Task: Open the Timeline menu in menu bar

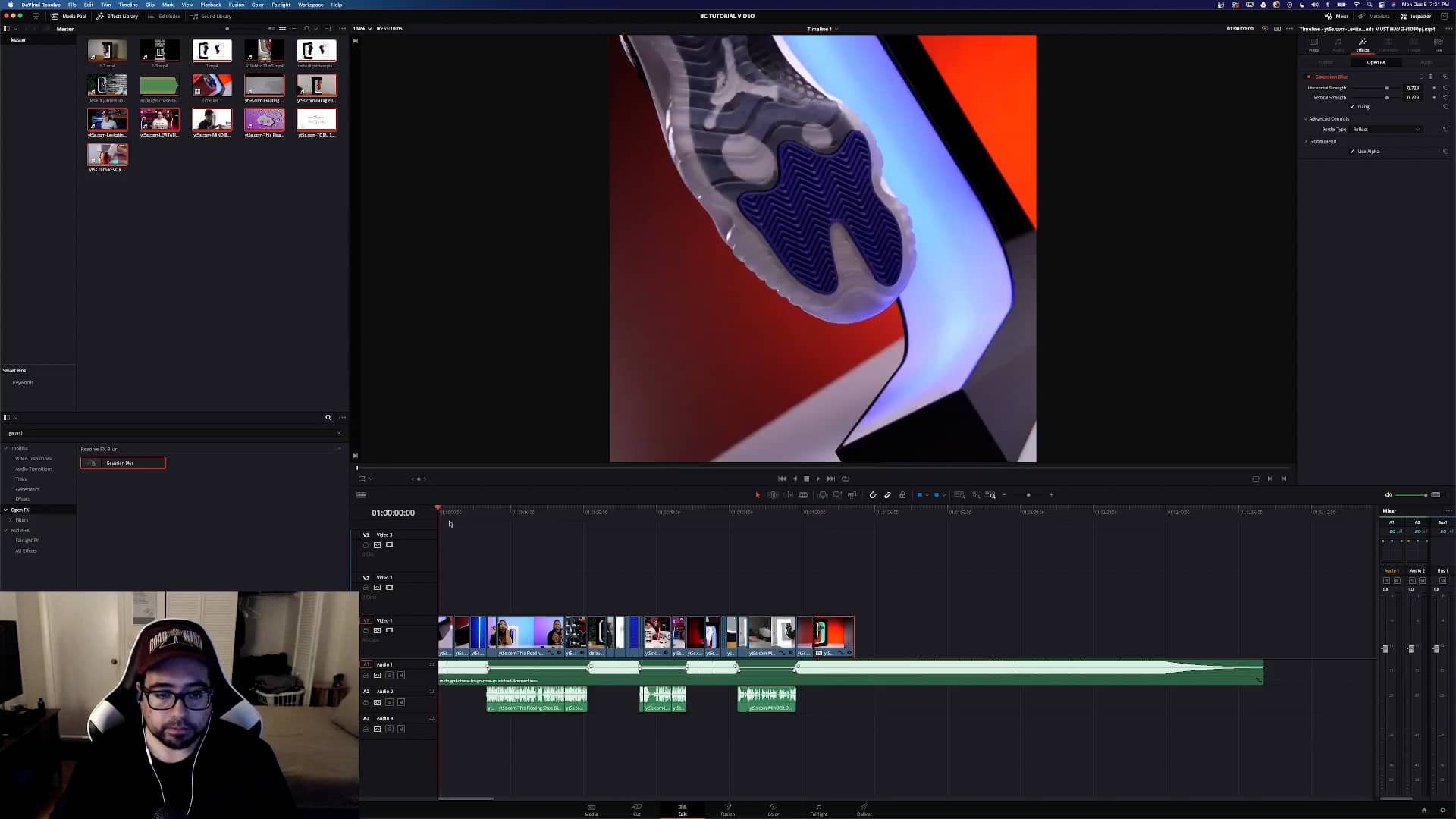Action: click(x=128, y=5)
